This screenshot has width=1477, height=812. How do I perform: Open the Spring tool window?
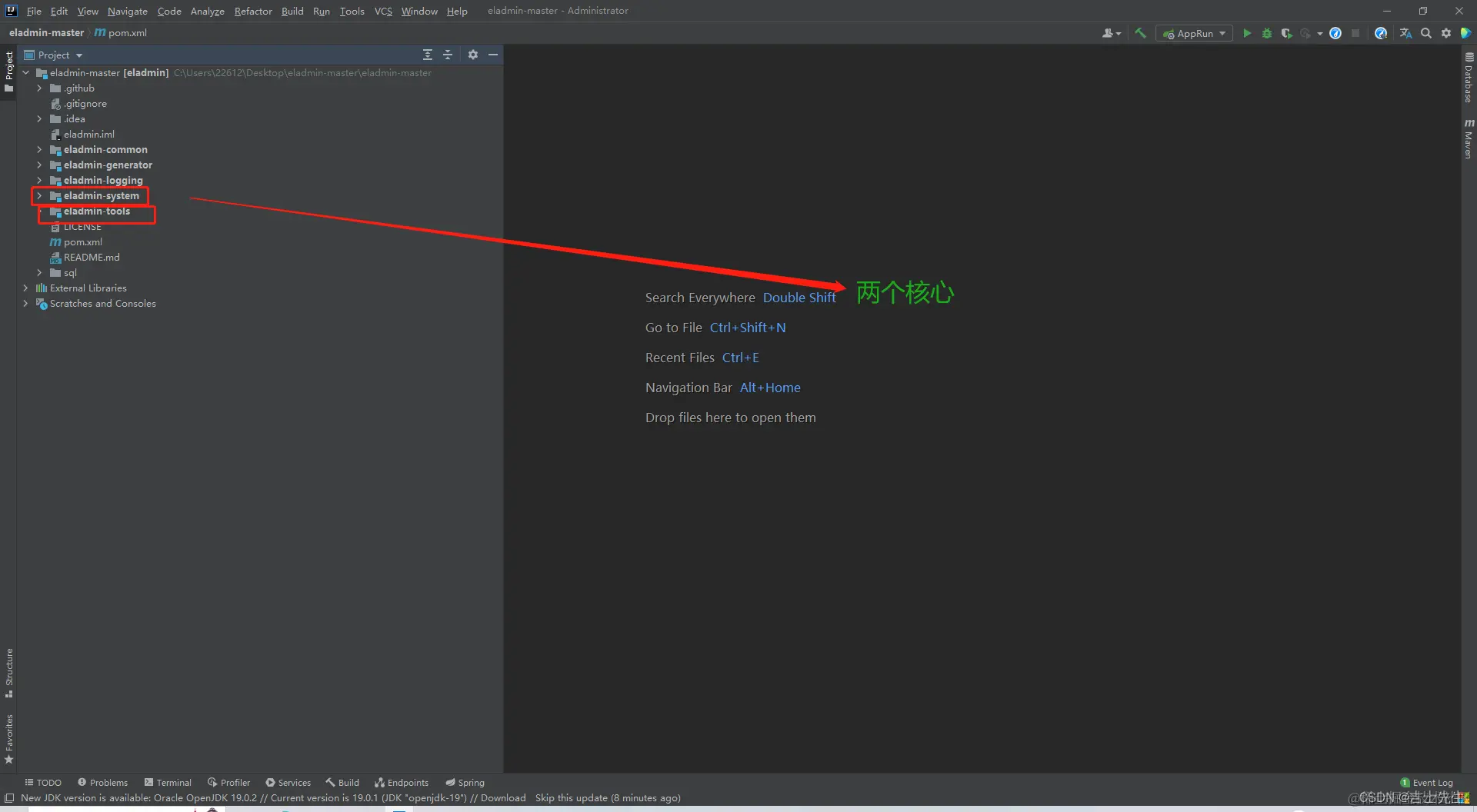coord(465,782)
